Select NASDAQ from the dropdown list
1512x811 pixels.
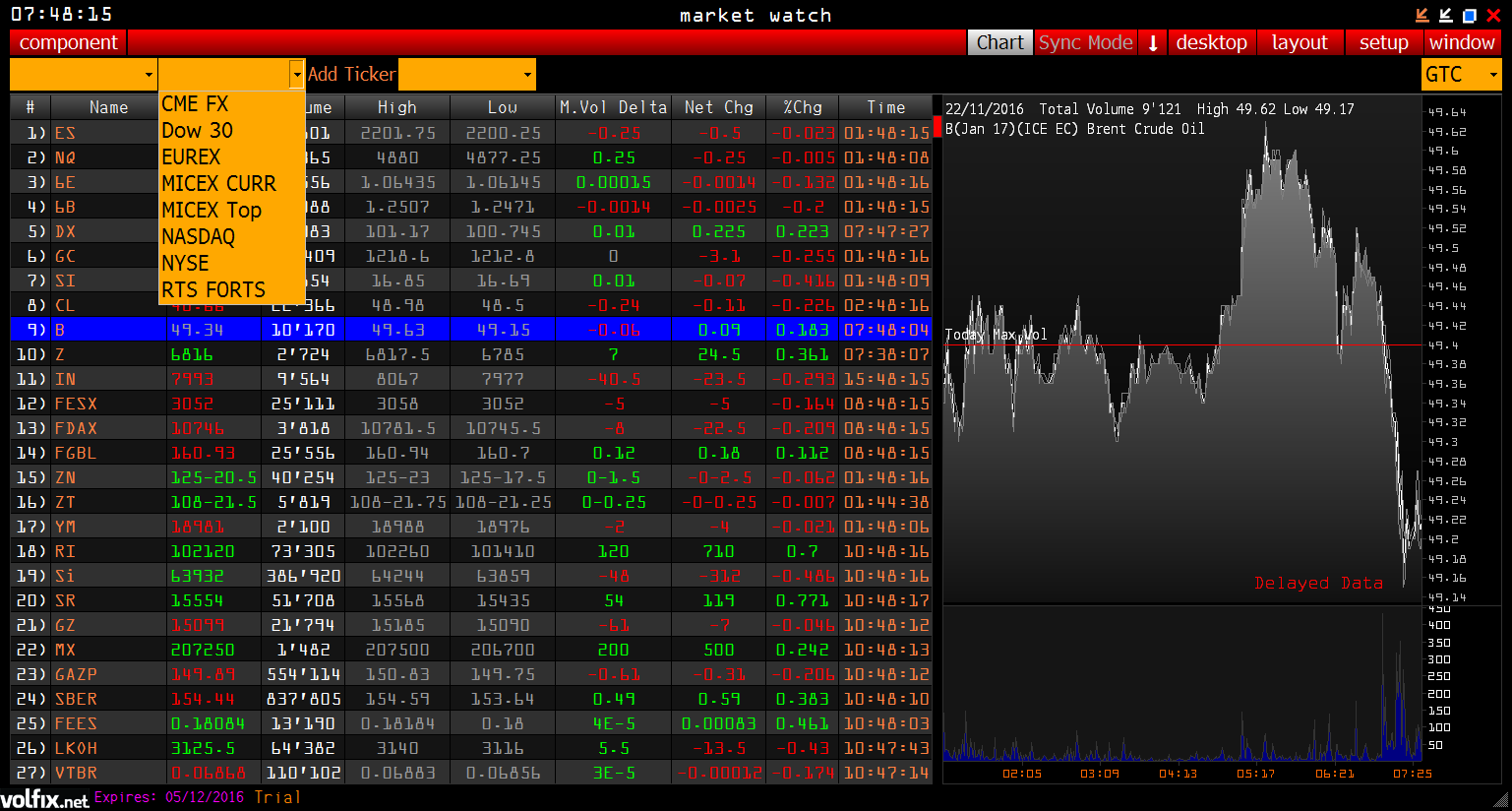tap(199, 236)
